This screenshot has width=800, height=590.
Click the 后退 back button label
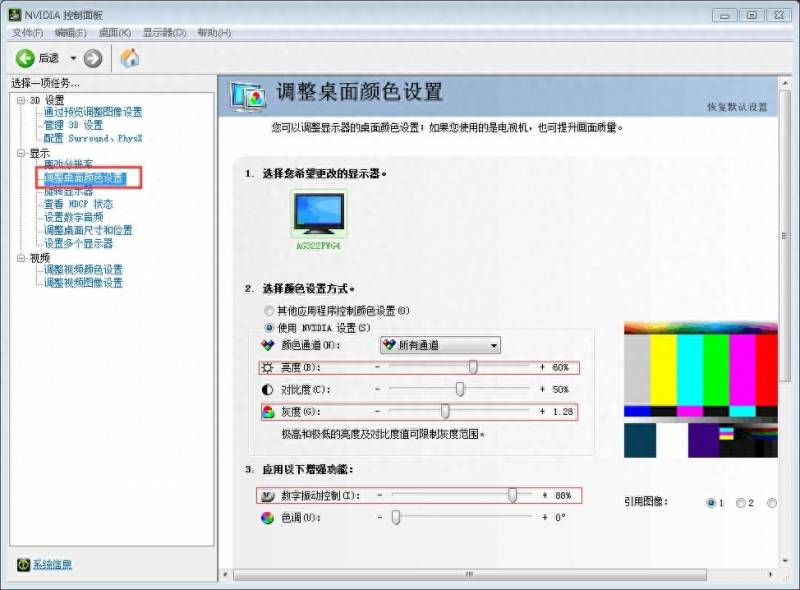point(48,58)
